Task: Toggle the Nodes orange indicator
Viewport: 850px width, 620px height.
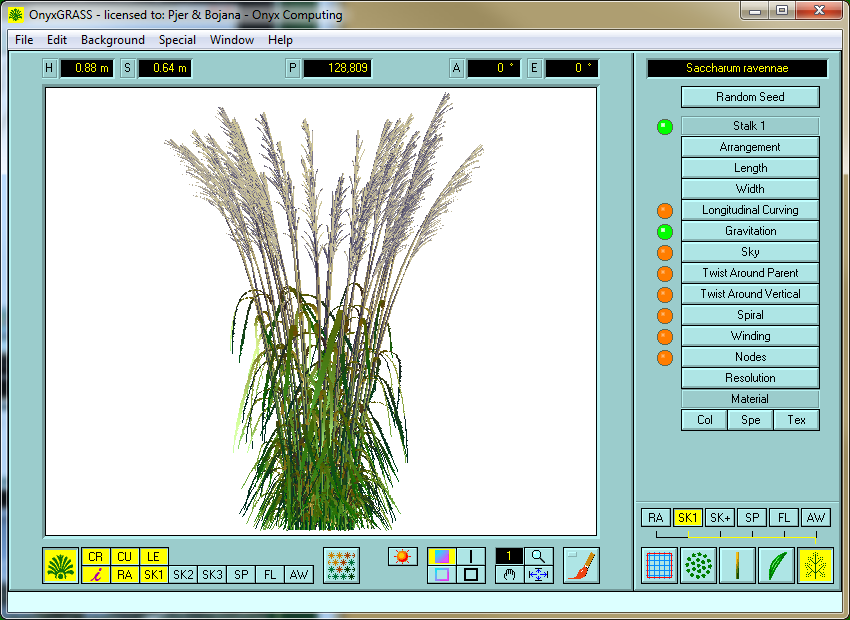Action: click(665, 358)
